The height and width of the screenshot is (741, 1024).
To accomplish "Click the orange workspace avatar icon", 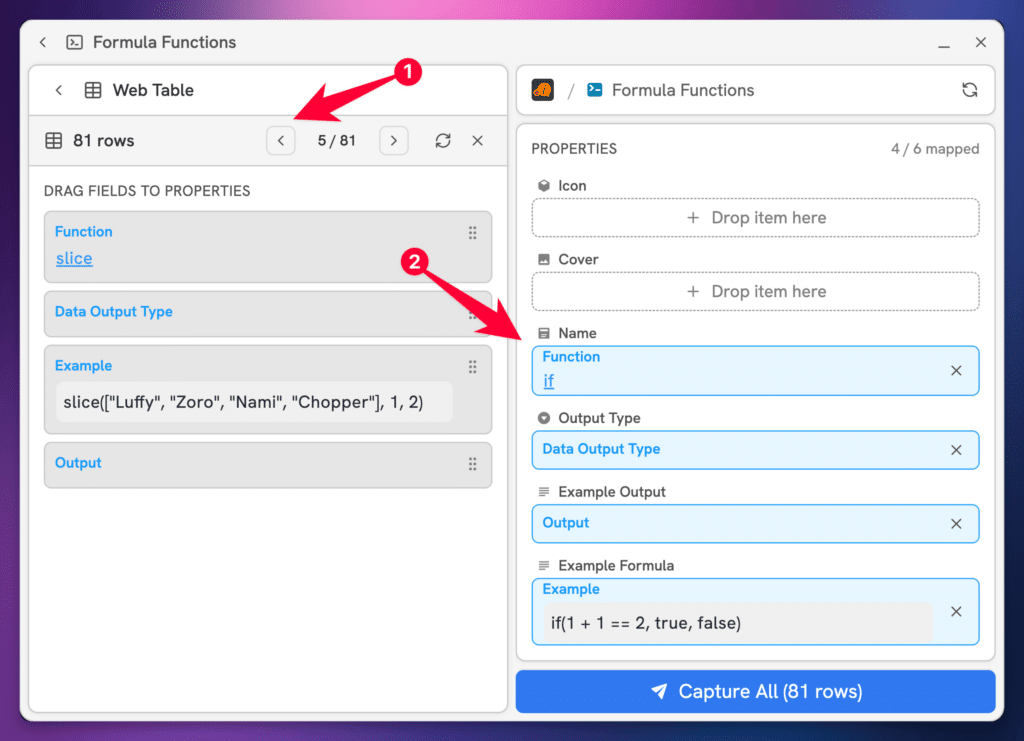I will click(x=543, y=90).
